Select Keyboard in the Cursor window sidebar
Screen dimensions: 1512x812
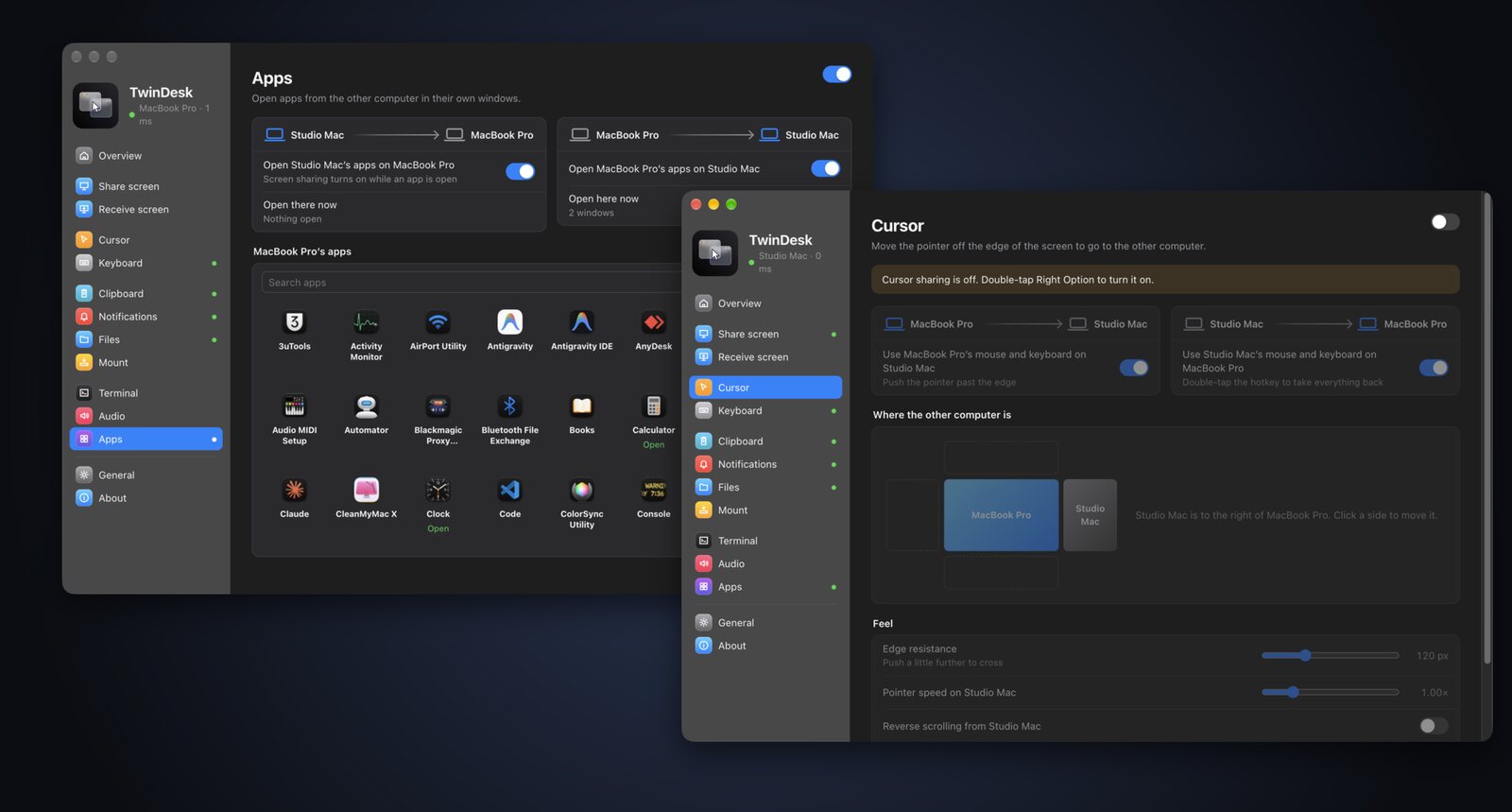click(765, 411)
